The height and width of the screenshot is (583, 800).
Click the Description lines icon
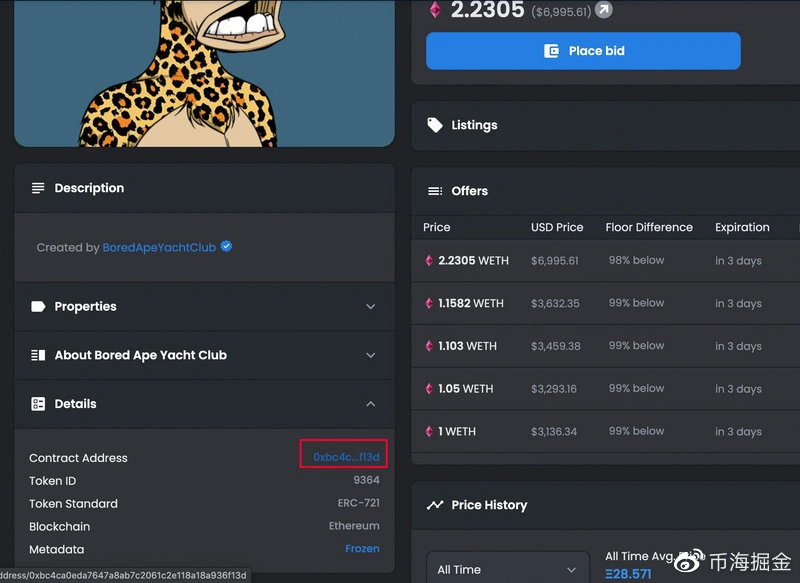38,188
